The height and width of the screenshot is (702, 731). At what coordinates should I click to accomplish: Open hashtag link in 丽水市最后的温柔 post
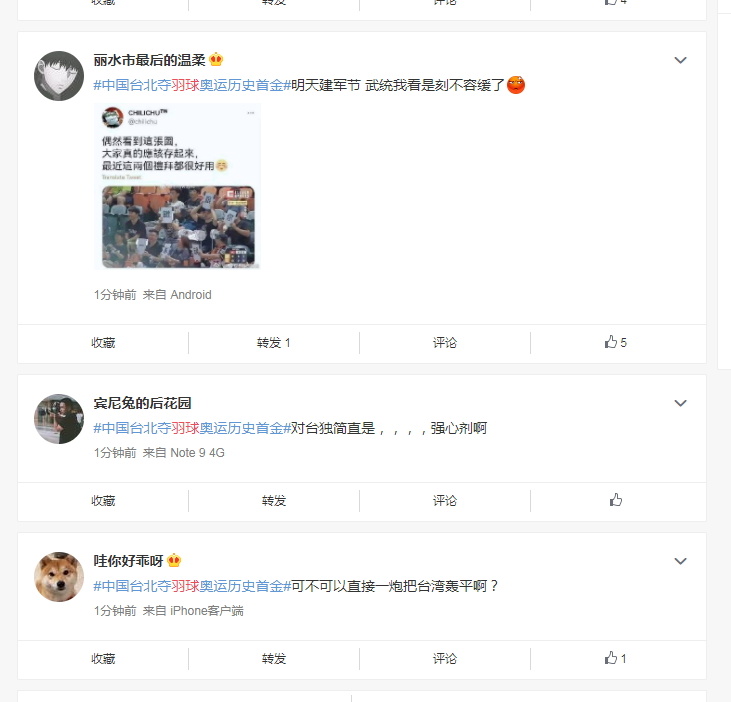coord(192,85)
